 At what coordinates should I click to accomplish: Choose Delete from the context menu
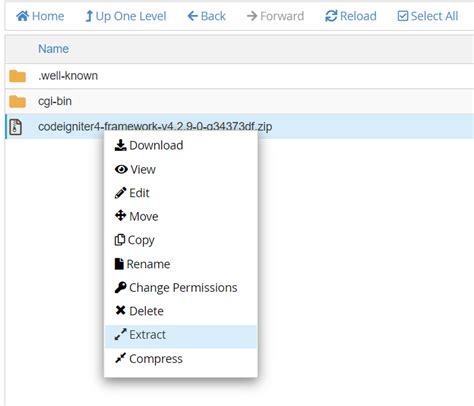139,311
